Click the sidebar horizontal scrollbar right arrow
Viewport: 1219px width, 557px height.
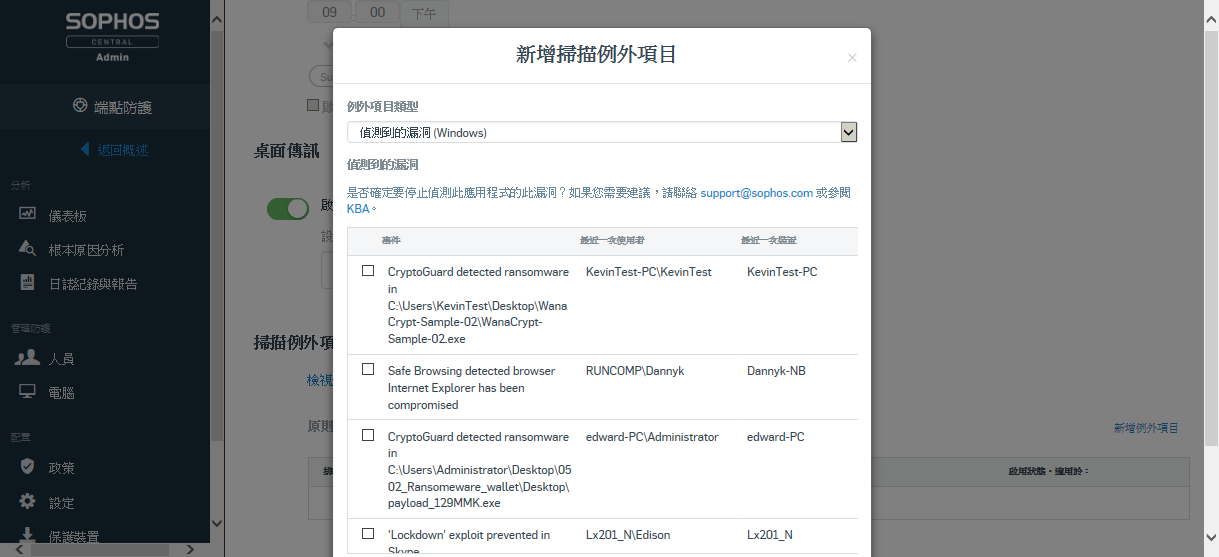190,549
